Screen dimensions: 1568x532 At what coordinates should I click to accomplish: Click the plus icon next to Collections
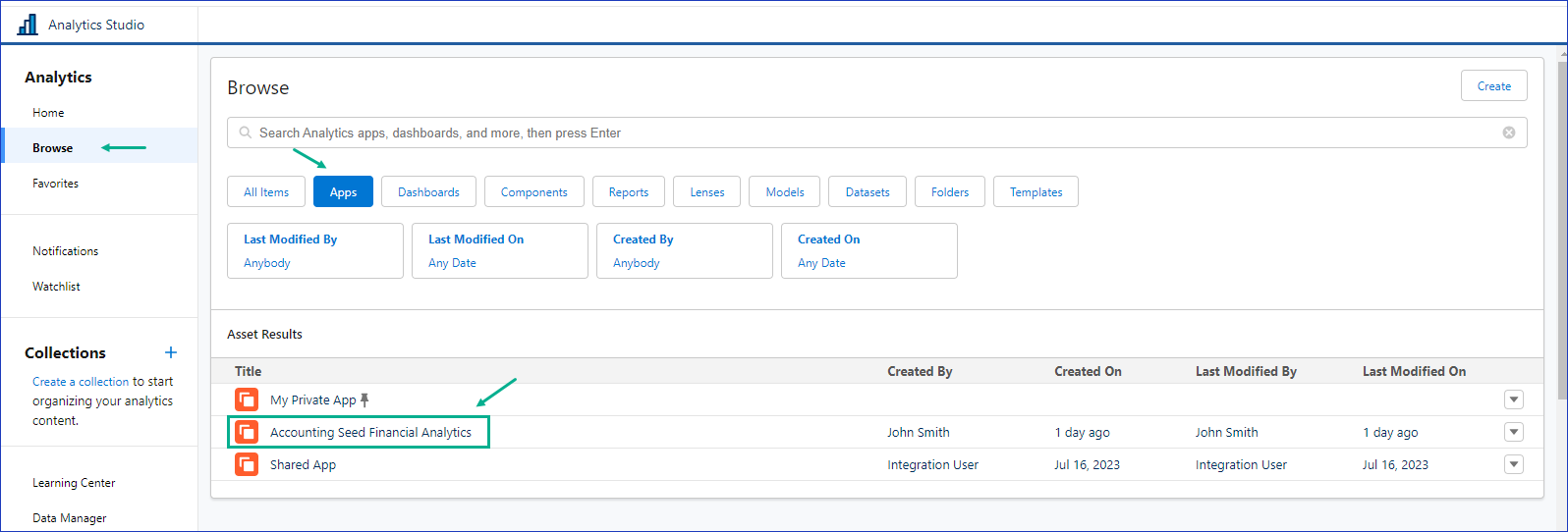(171, 352)
